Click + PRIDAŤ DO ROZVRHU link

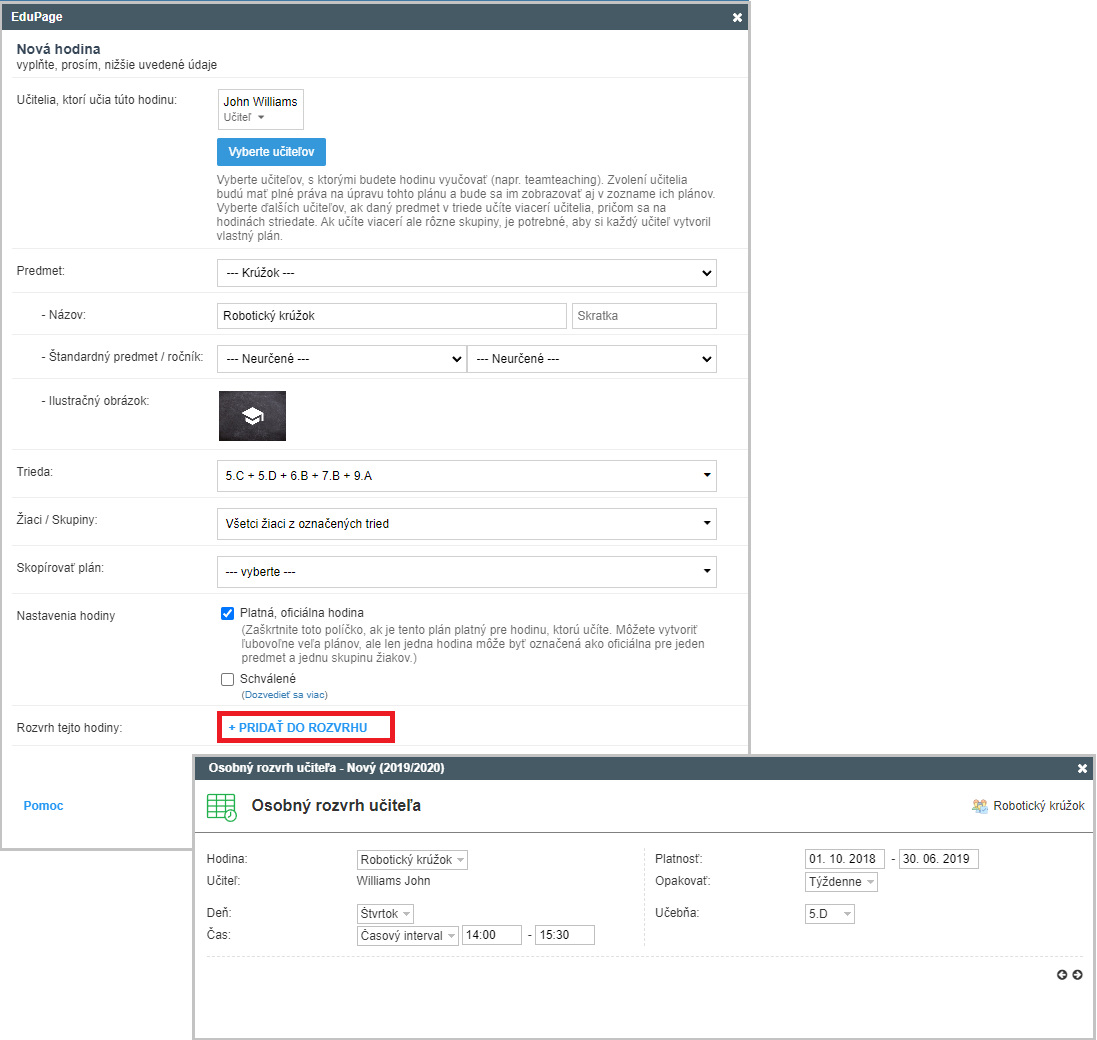(x=298, y=728)
